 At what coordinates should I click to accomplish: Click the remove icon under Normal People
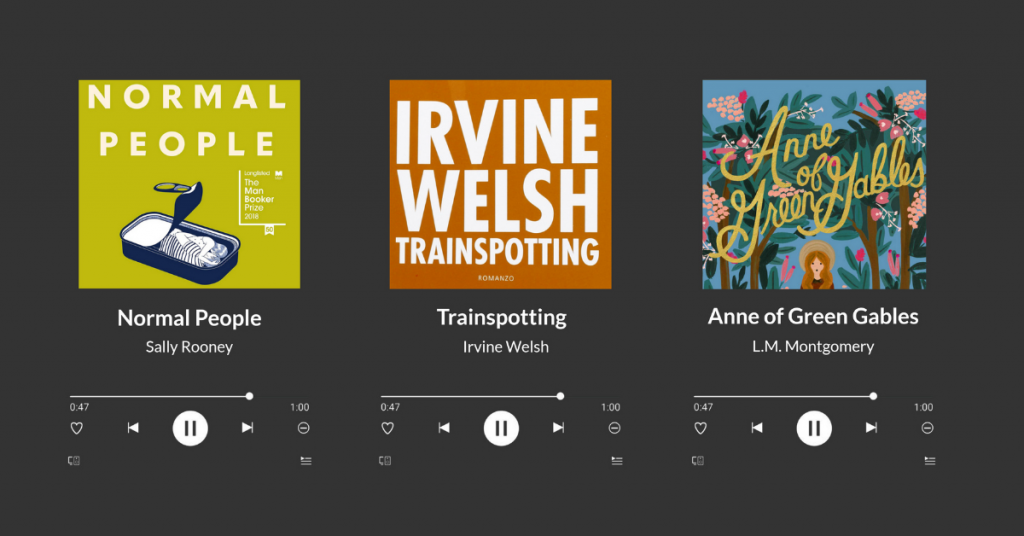tap(303, 428)
